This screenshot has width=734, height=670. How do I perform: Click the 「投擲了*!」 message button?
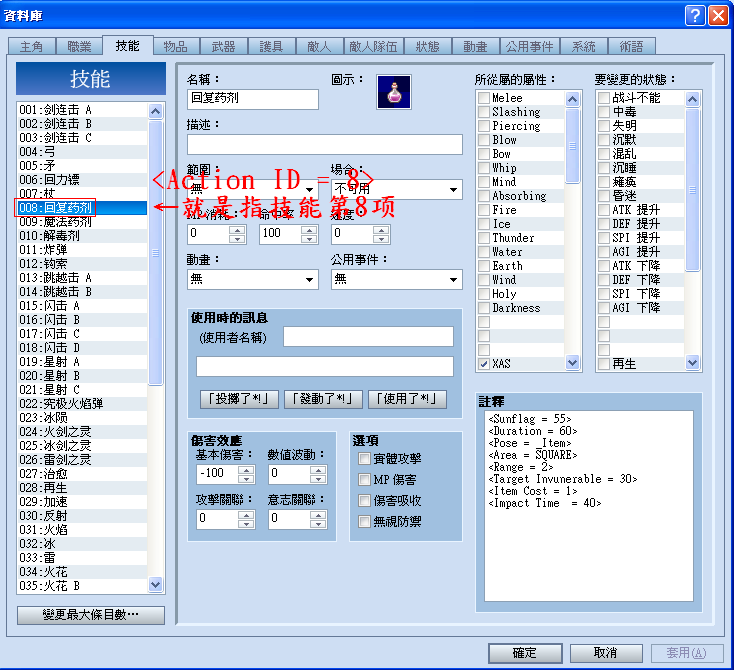click(x=239, y=399)
